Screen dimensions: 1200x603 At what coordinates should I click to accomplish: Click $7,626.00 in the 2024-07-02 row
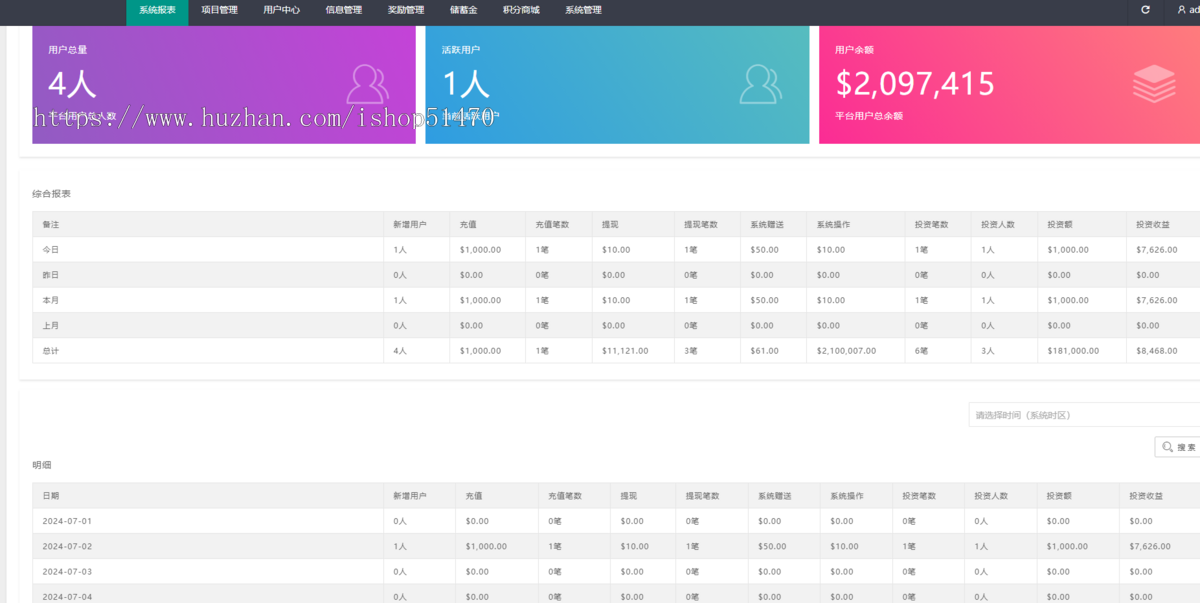coord(1150,546)
